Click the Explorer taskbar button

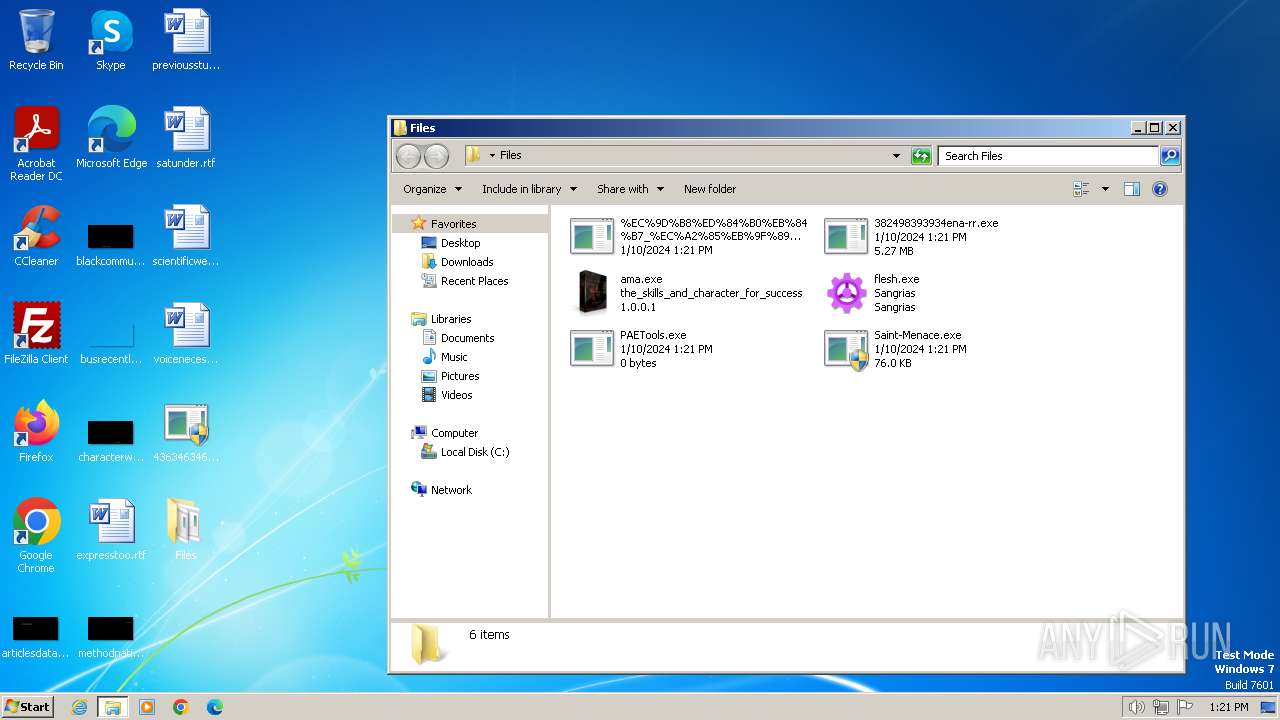(x=113, y=707)
